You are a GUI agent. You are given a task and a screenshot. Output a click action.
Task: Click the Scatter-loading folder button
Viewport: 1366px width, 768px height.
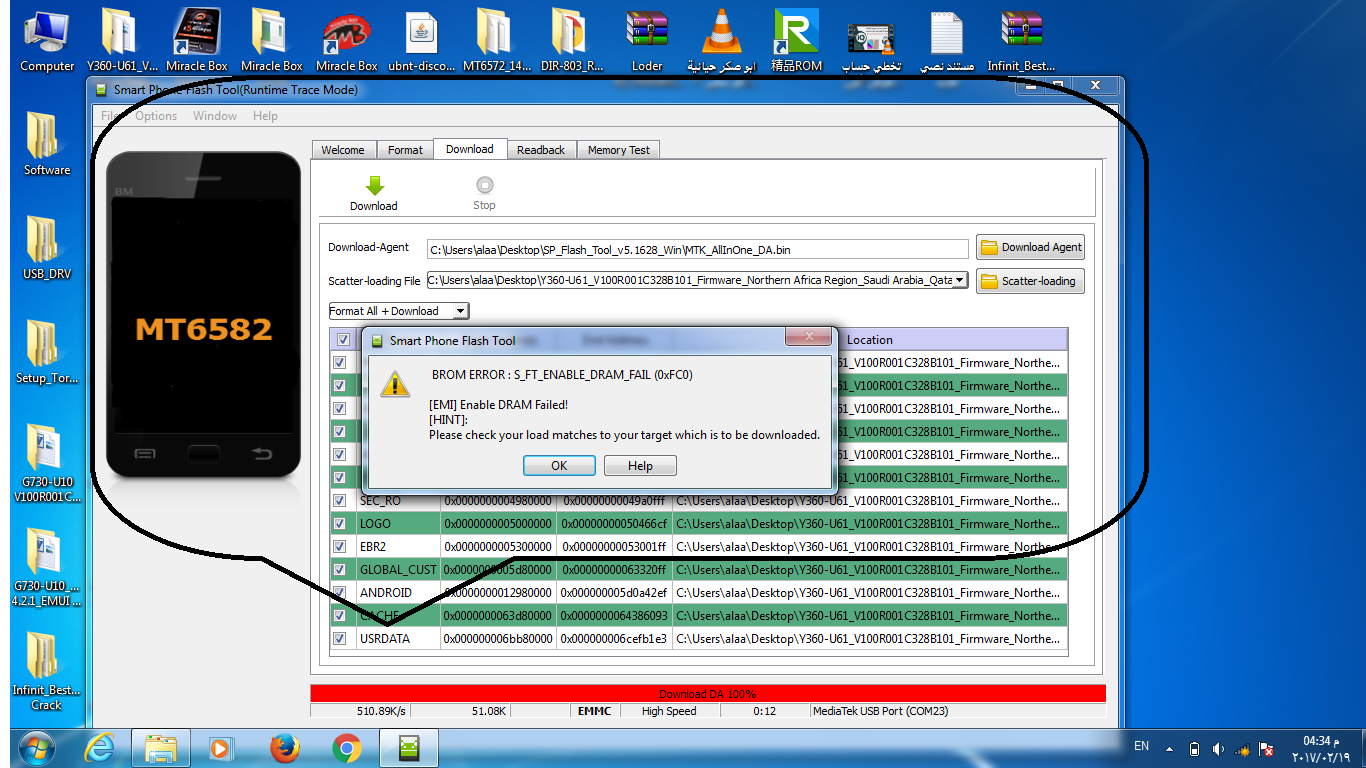pyautogui.click(x=1030, y=281)
